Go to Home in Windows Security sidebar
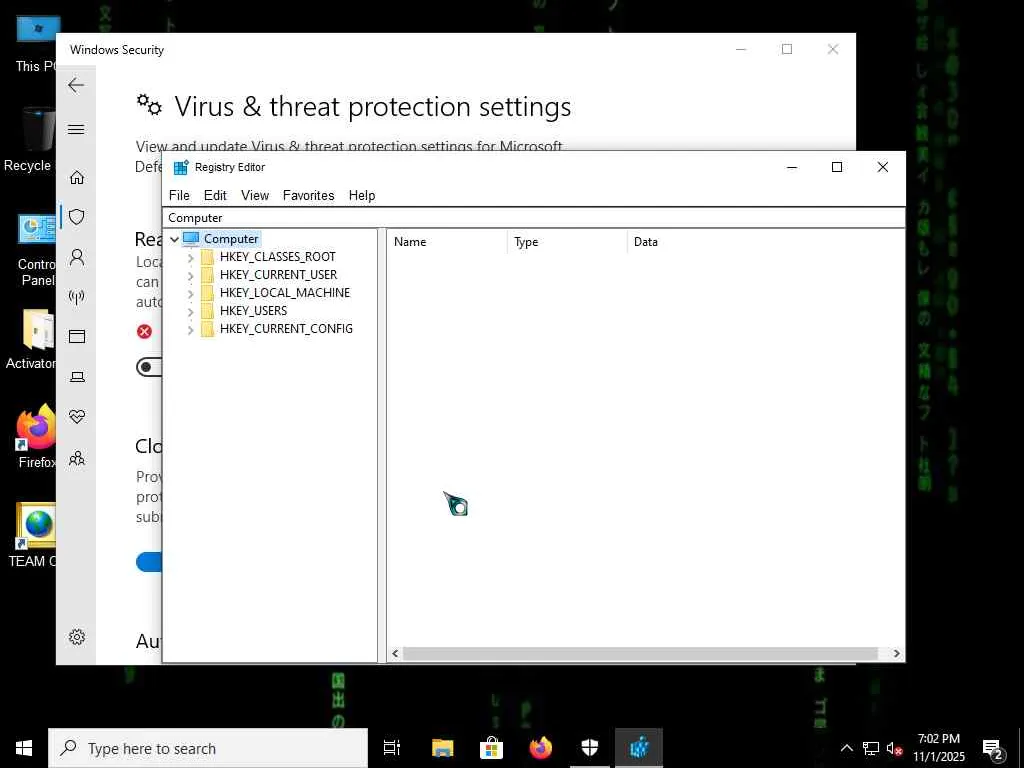Screen dimensions: 1024x768 [x=76, y=177]
